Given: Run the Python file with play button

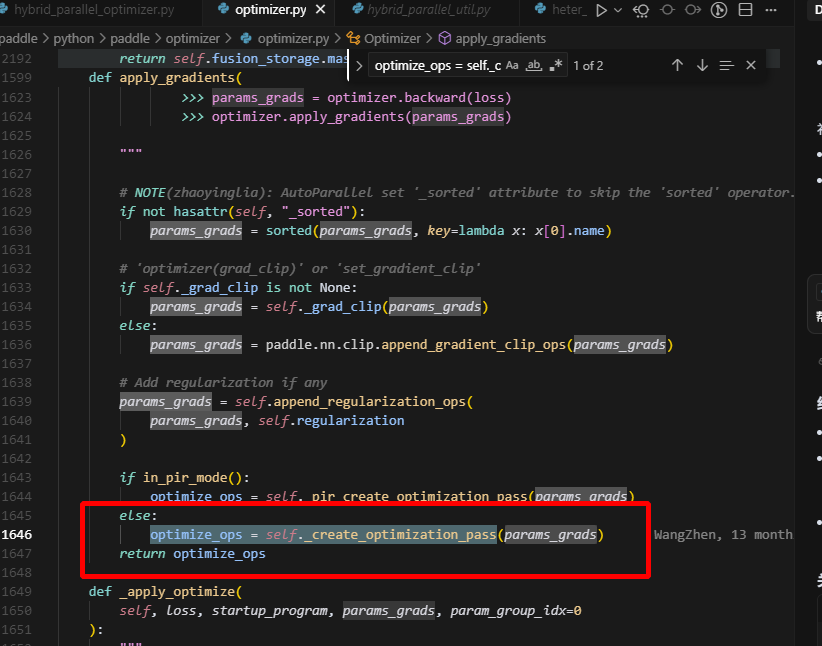Looking at the screenshot, I should pyautogui.click(x=601, y=11).
